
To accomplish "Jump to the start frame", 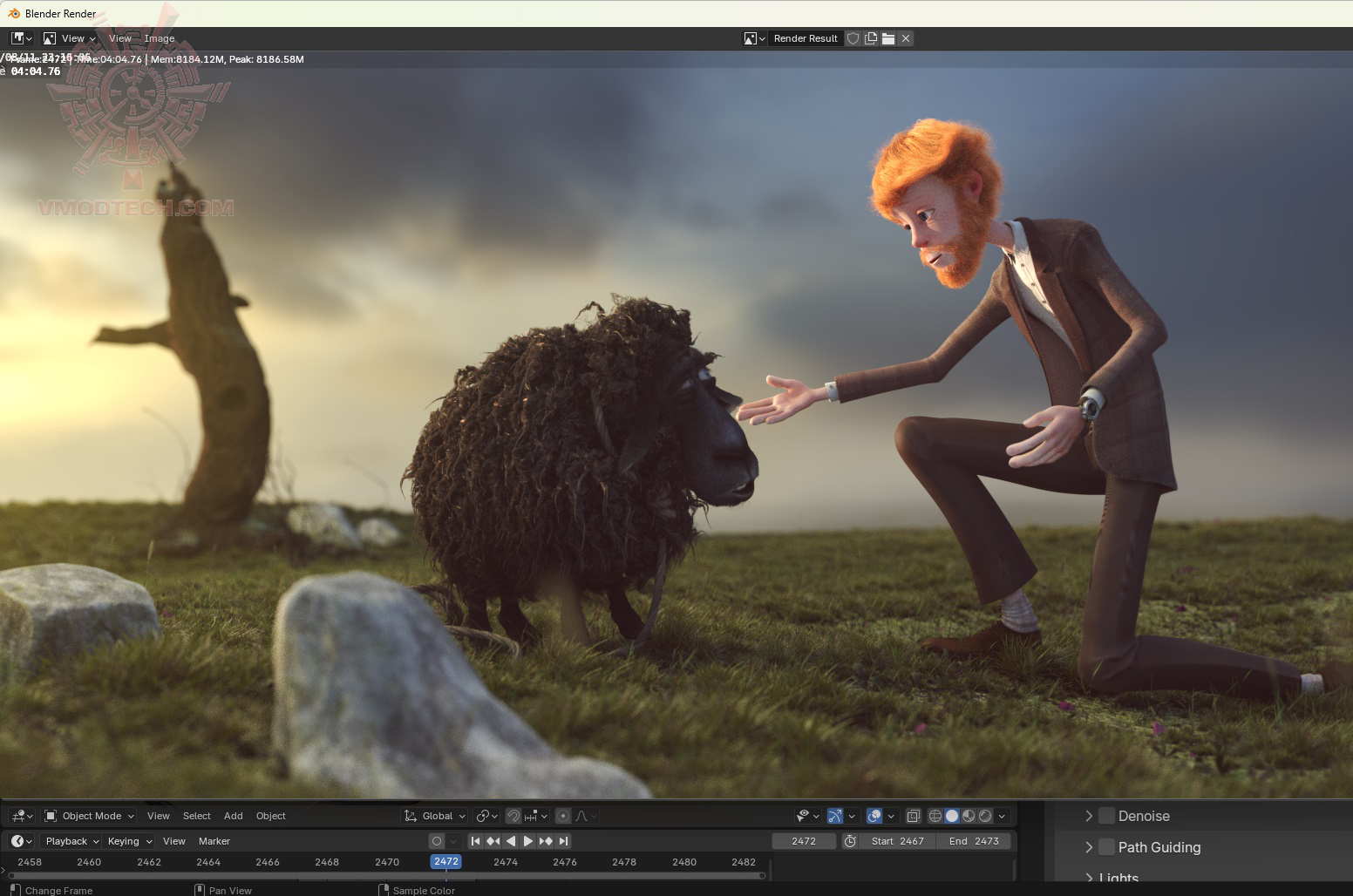I will pos(475,841).
